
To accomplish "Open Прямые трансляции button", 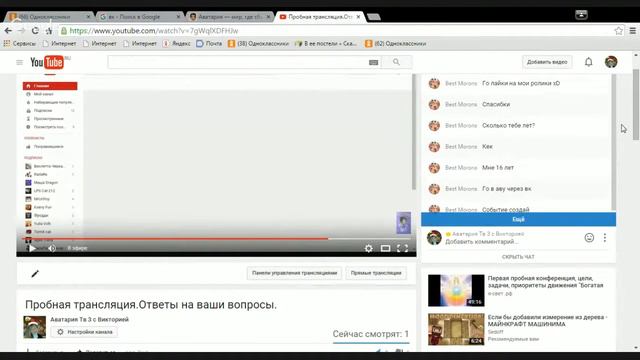I will click(376, 273).
